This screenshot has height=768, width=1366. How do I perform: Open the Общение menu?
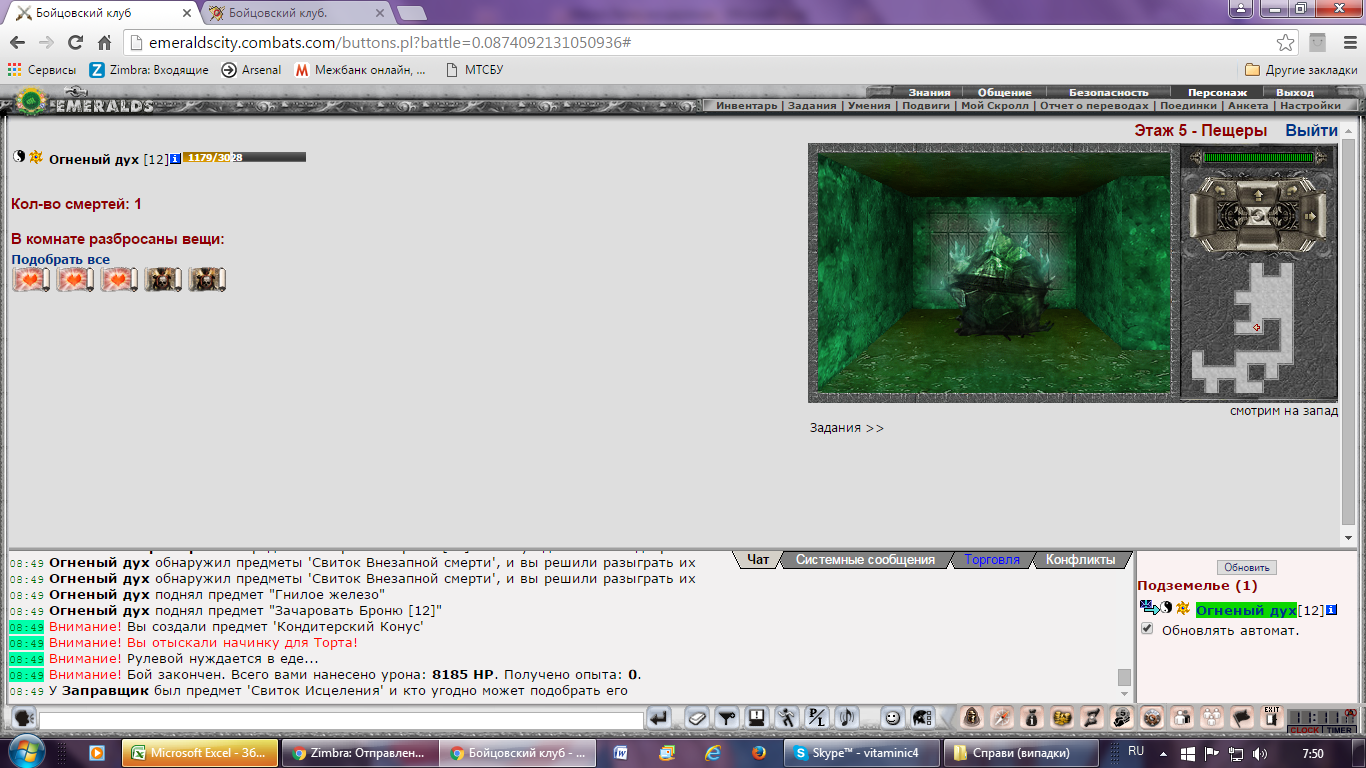pyautogui.click(x=1004, y=92)
